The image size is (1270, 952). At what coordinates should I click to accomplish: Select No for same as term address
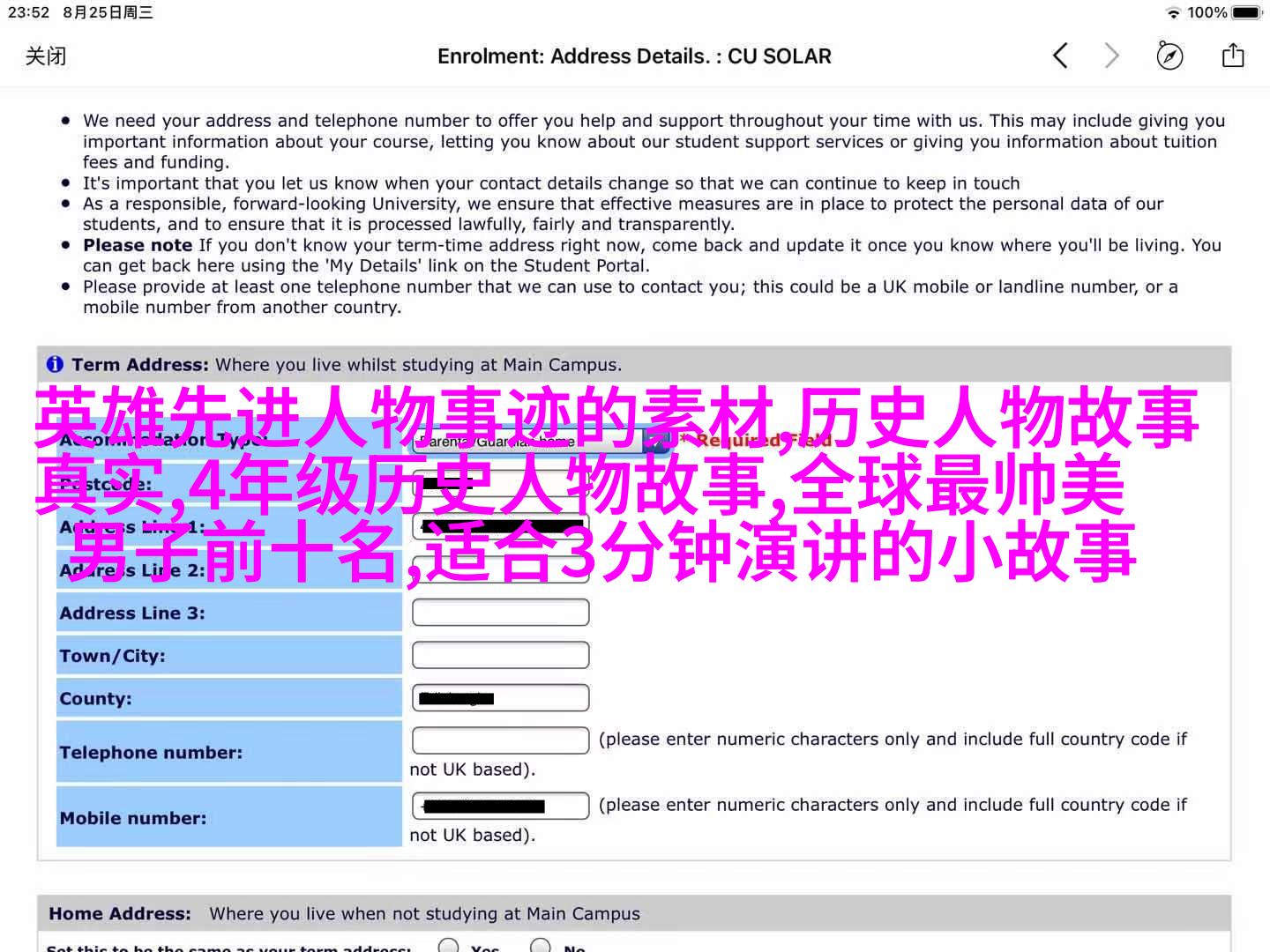coord(541,946)
